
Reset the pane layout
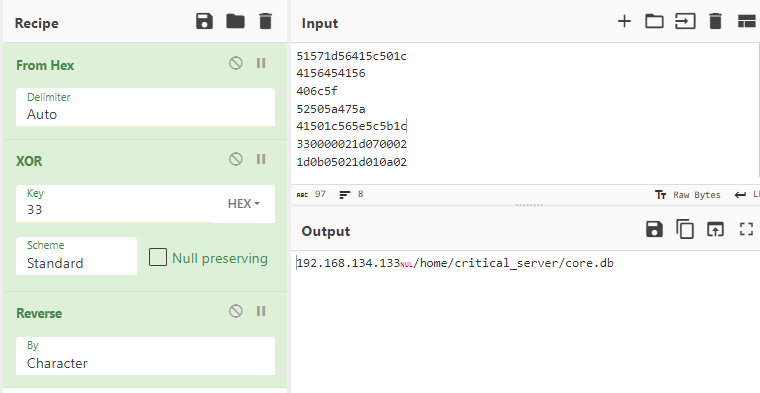click(746, 21)
